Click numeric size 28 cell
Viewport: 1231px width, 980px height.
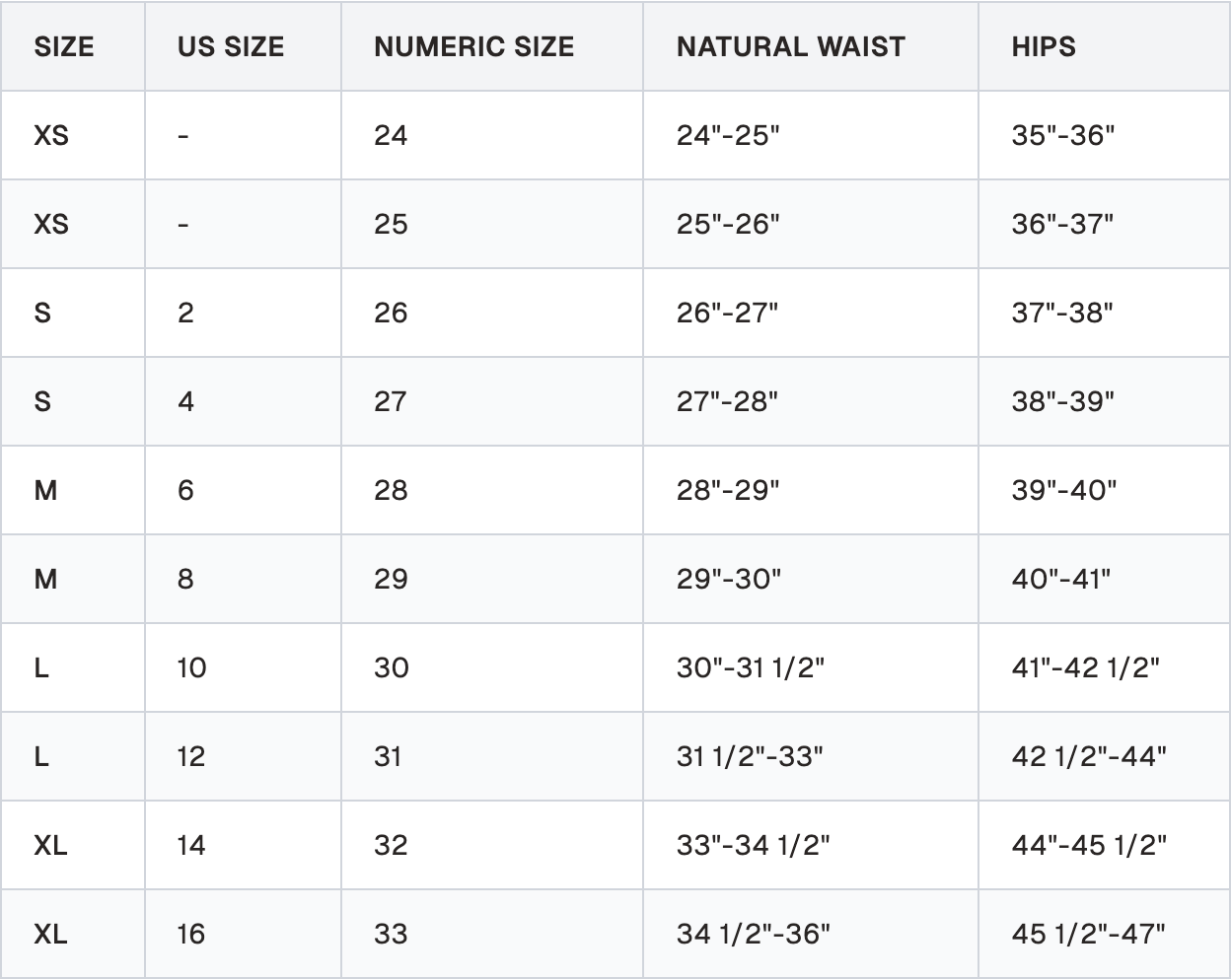492,490
